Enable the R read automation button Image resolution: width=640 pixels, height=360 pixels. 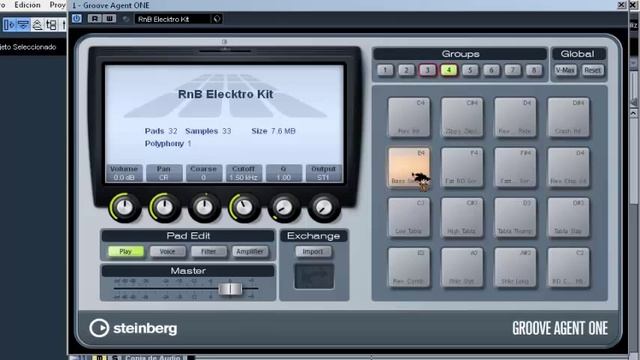pyautogui.click(x=94, y=19)
